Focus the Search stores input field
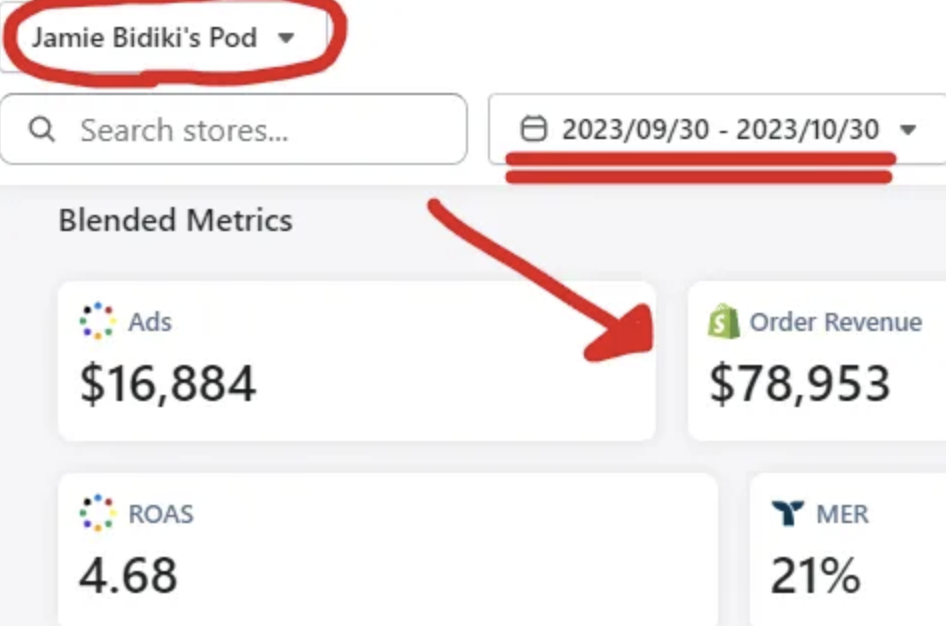Viewport: 946px width, 626px height. click(x=260, y=129)
